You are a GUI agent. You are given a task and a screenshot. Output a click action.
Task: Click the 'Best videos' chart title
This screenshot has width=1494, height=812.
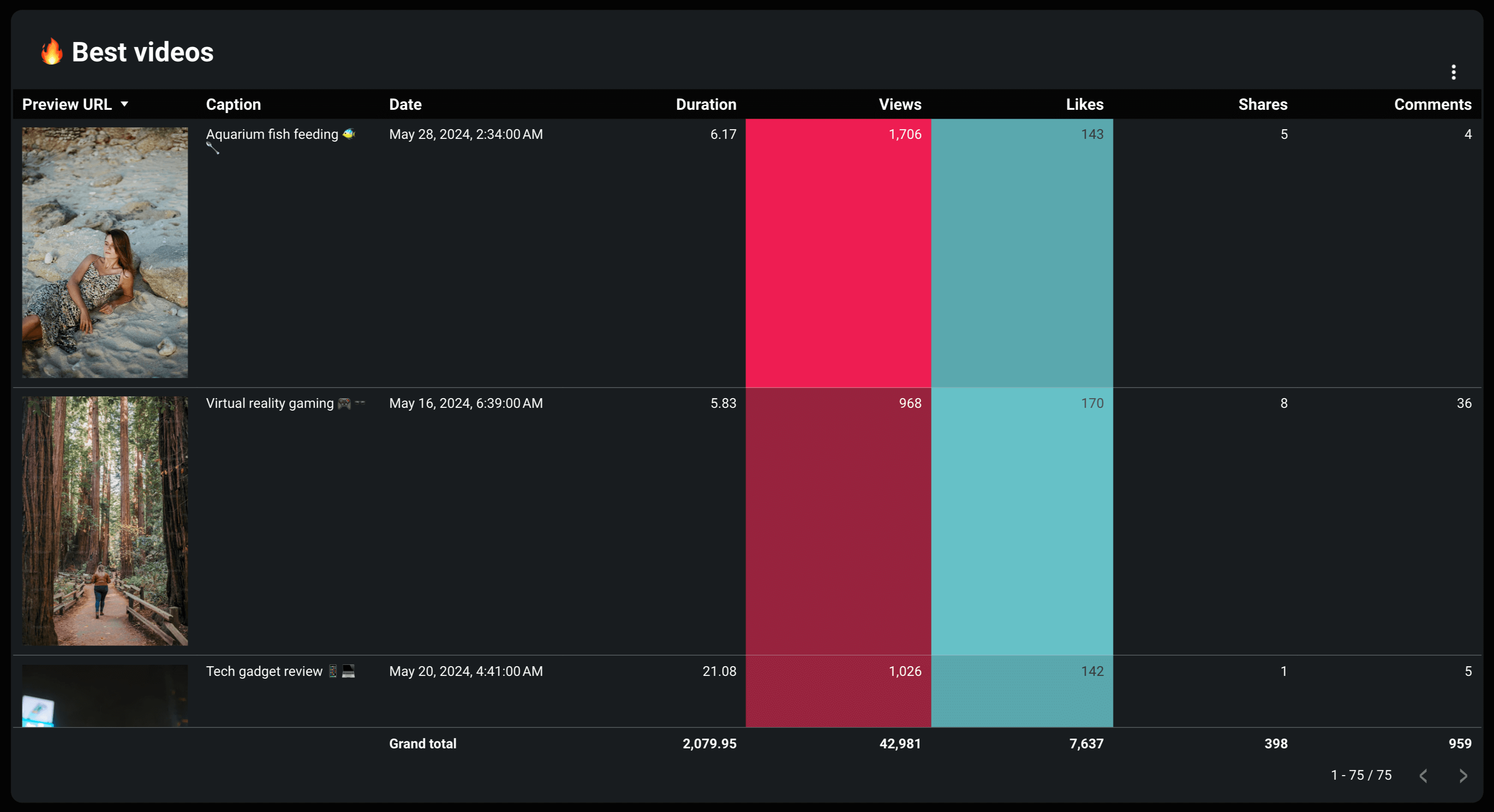coord(143,52)
